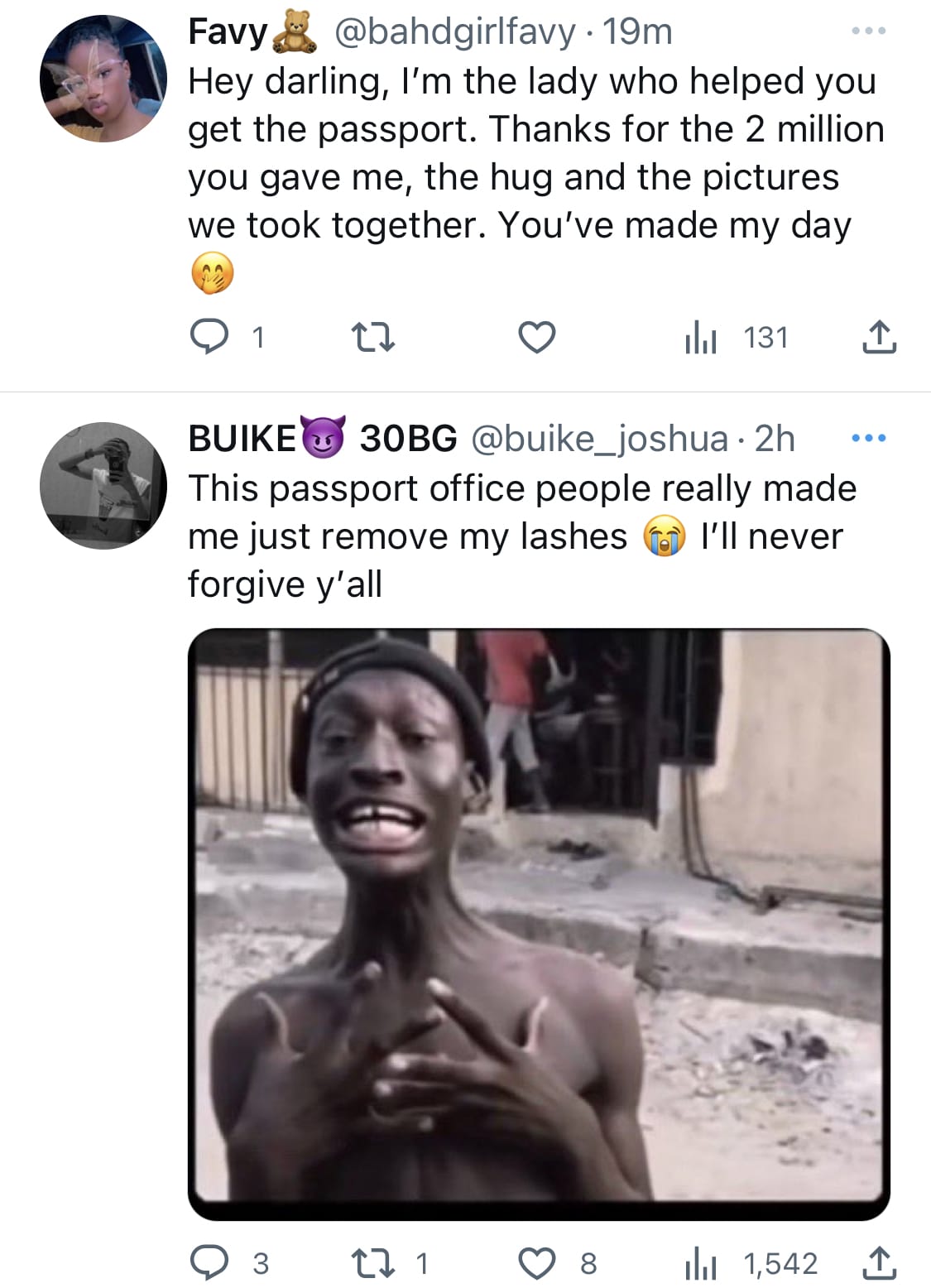931x1288 pixels.
Task: View analytics on Favy's tweet
Action: (x=701, y=338)
